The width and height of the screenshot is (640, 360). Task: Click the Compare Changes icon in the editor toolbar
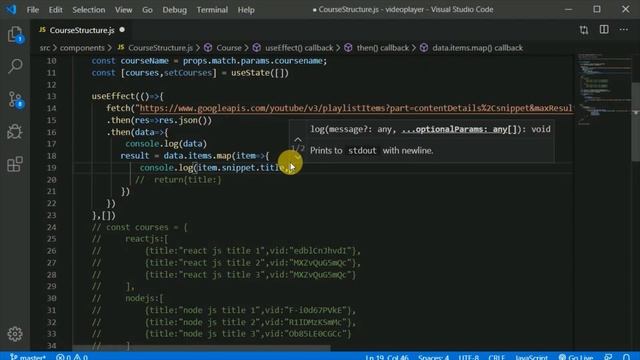pos(584,30)
